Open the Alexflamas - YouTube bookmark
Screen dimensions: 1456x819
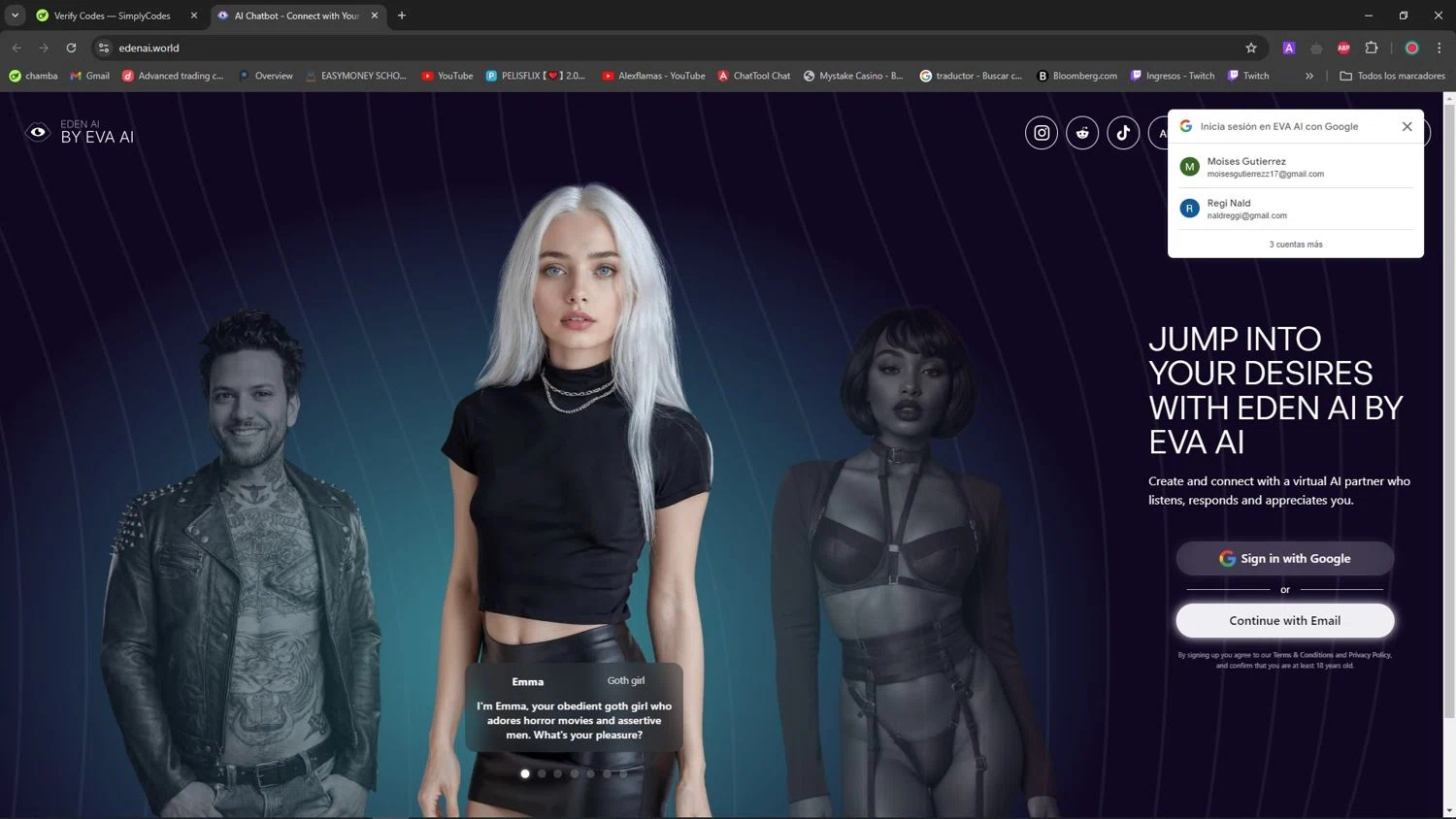coord(653,76)
